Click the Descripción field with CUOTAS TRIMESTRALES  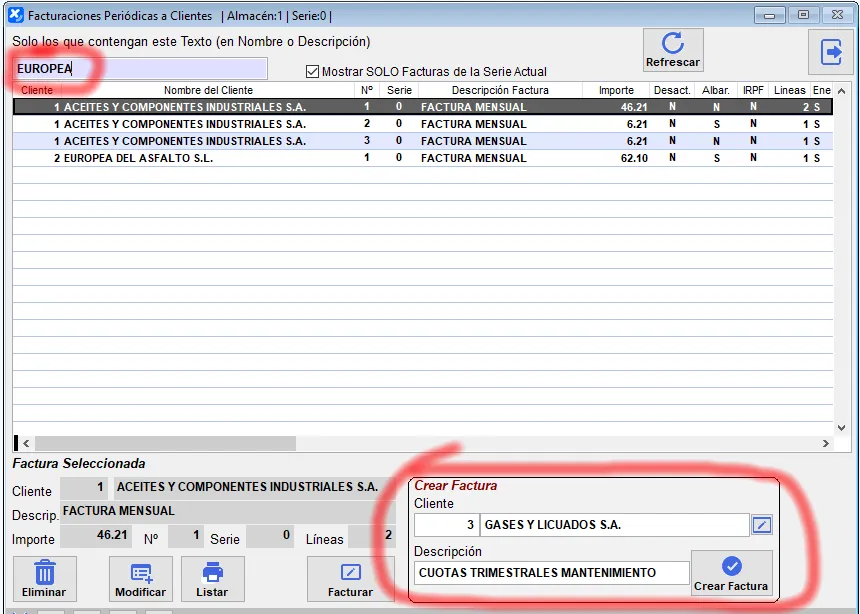coord(551,573)
